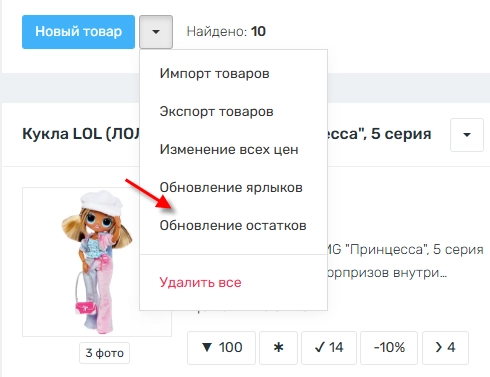The height and width of the screenshot is (377, 490).
Task: Click the "3 фото" badge
Action: pos(104,353)
